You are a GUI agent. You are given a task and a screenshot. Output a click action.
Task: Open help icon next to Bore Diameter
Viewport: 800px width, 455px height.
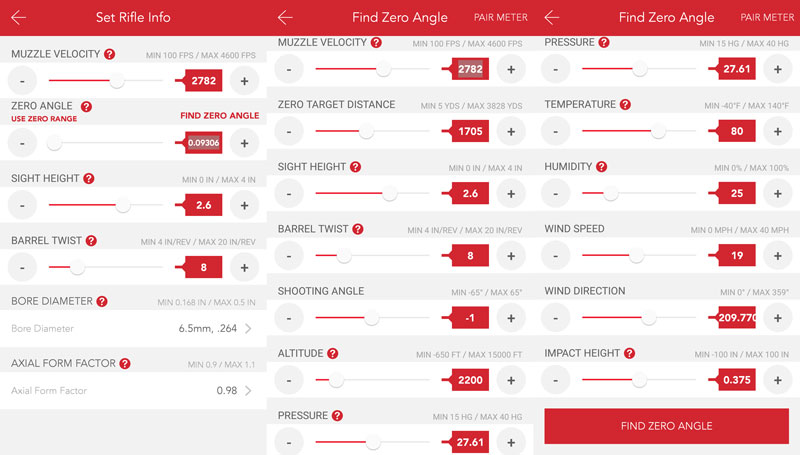pyautogui.click(x=102, y=301)
